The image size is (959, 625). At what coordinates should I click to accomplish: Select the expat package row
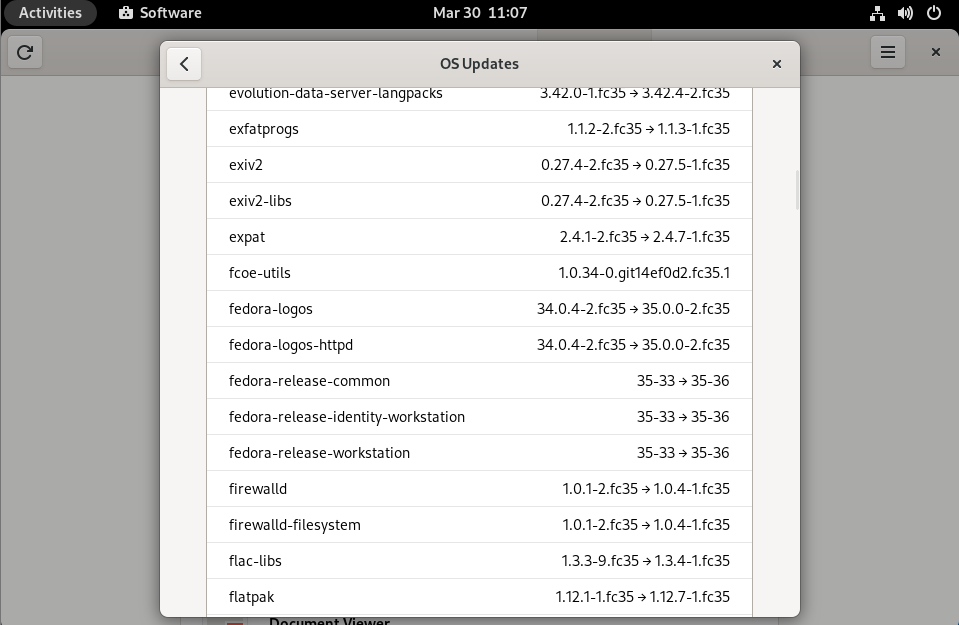coord(480,237)
